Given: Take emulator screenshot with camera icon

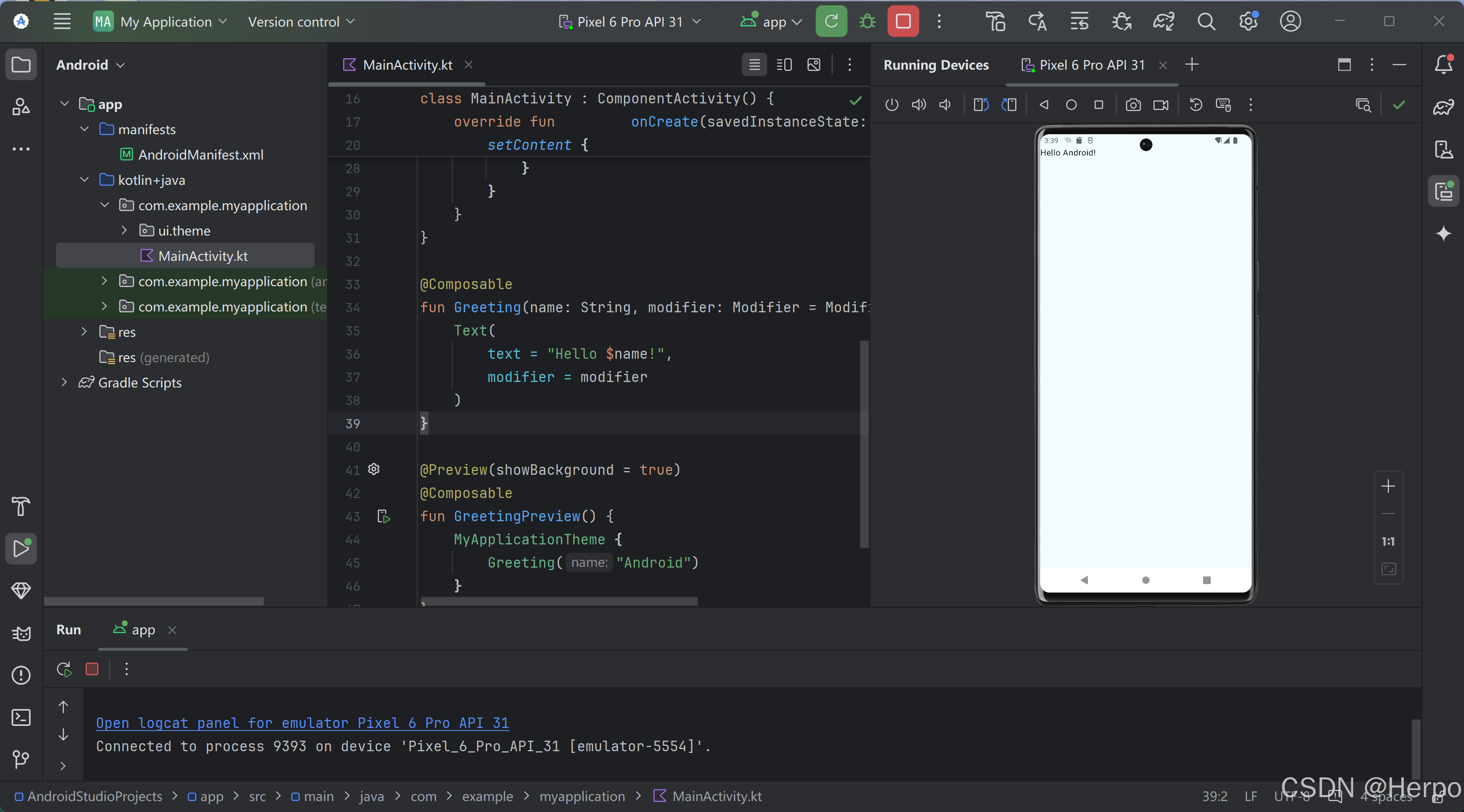Looking at the screenshot, I should pyautogui.click(x=1133, y=105).
